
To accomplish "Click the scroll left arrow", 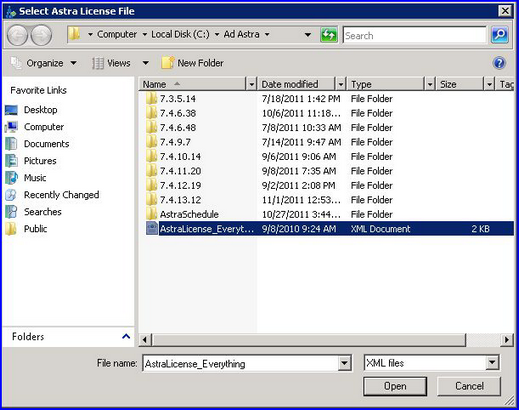I will [145, 340].
